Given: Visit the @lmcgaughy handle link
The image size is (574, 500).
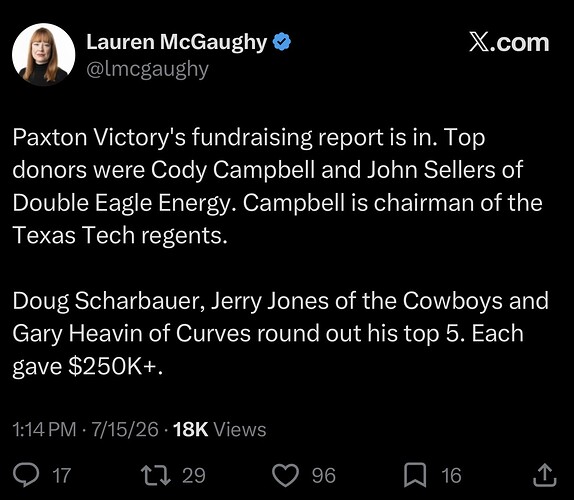Looking at the screenshot, I should pyautogui.click(x=148, y=69).
